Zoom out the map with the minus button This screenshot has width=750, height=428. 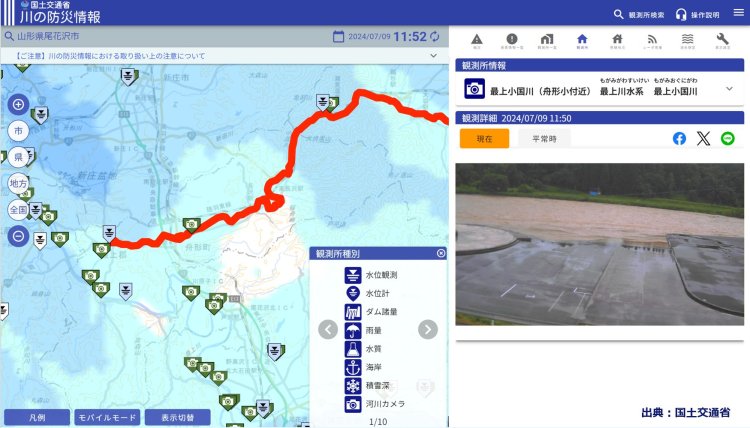click(18, 236)
